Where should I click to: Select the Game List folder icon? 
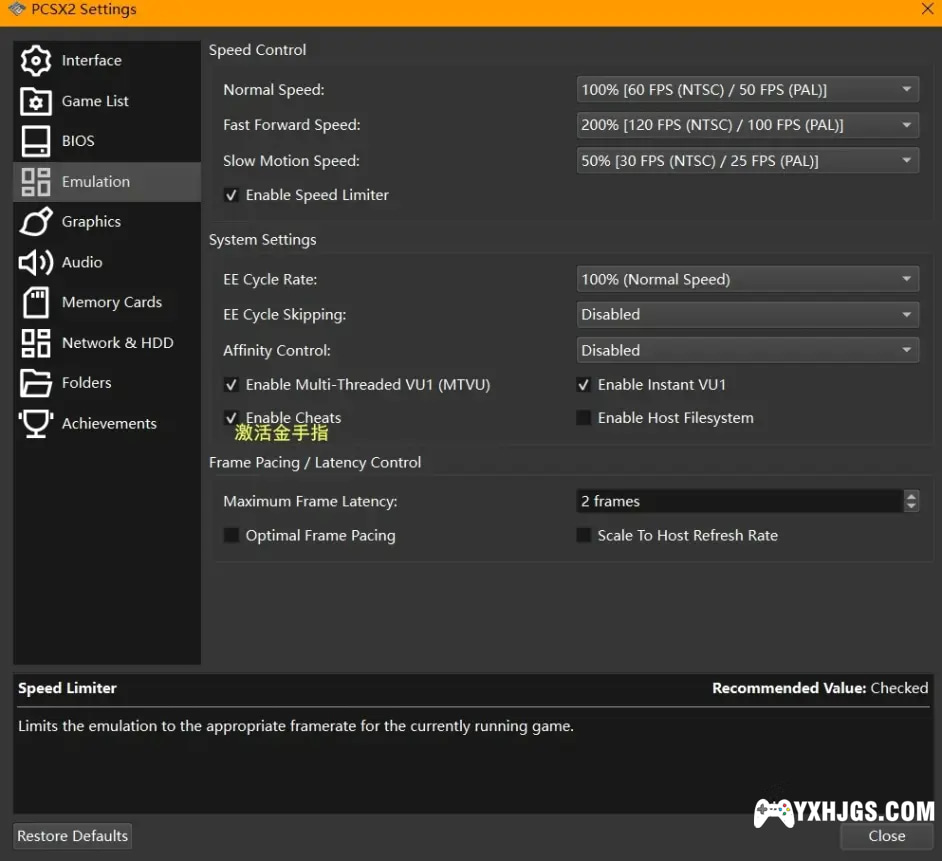36,101
